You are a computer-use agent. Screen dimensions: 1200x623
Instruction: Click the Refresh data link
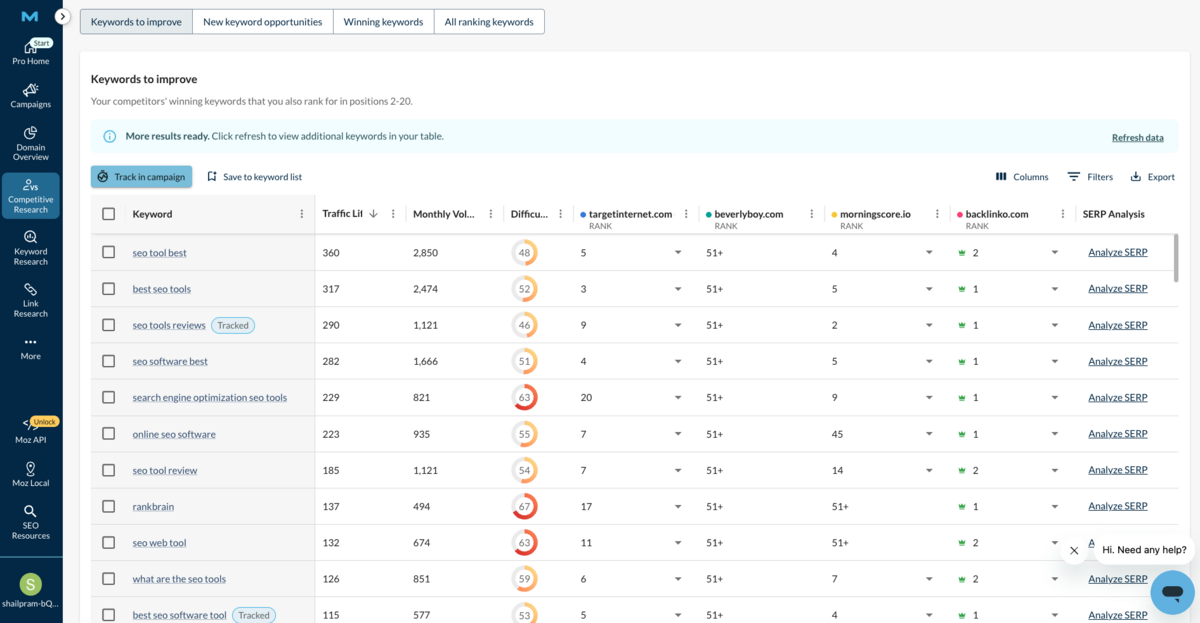pyautogui.click(x=1138, y=137)
